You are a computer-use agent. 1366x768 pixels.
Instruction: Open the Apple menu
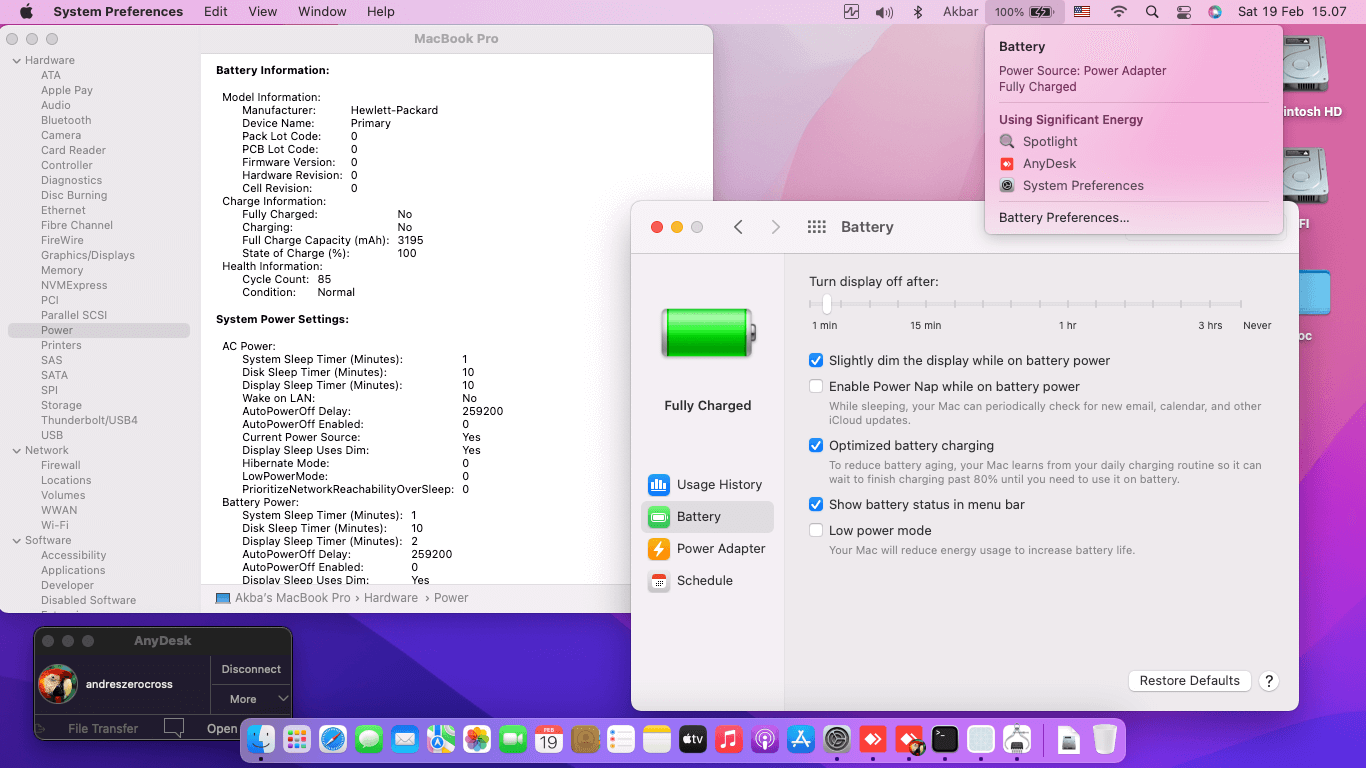click(26, 12)
